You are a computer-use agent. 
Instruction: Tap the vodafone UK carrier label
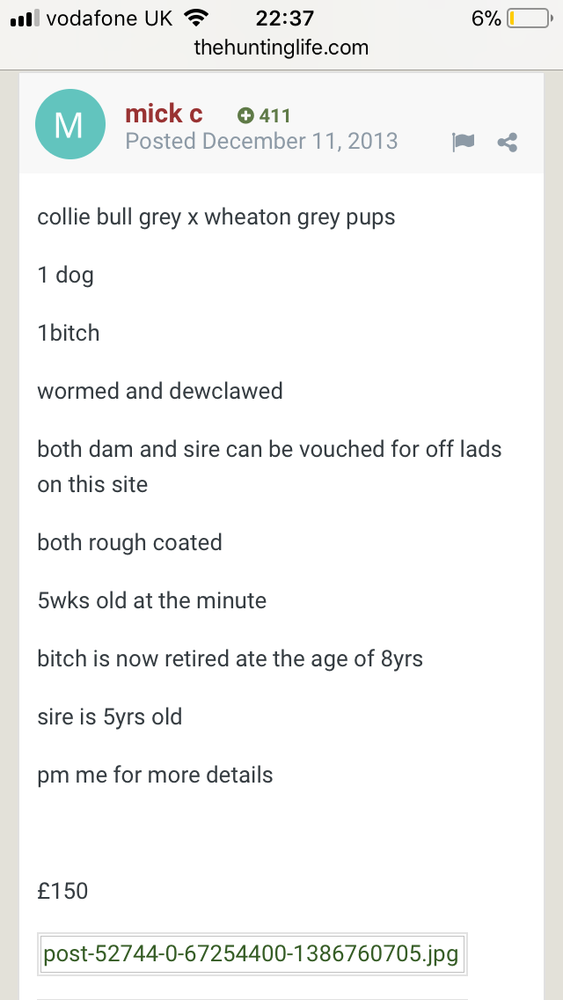[110, 18]
